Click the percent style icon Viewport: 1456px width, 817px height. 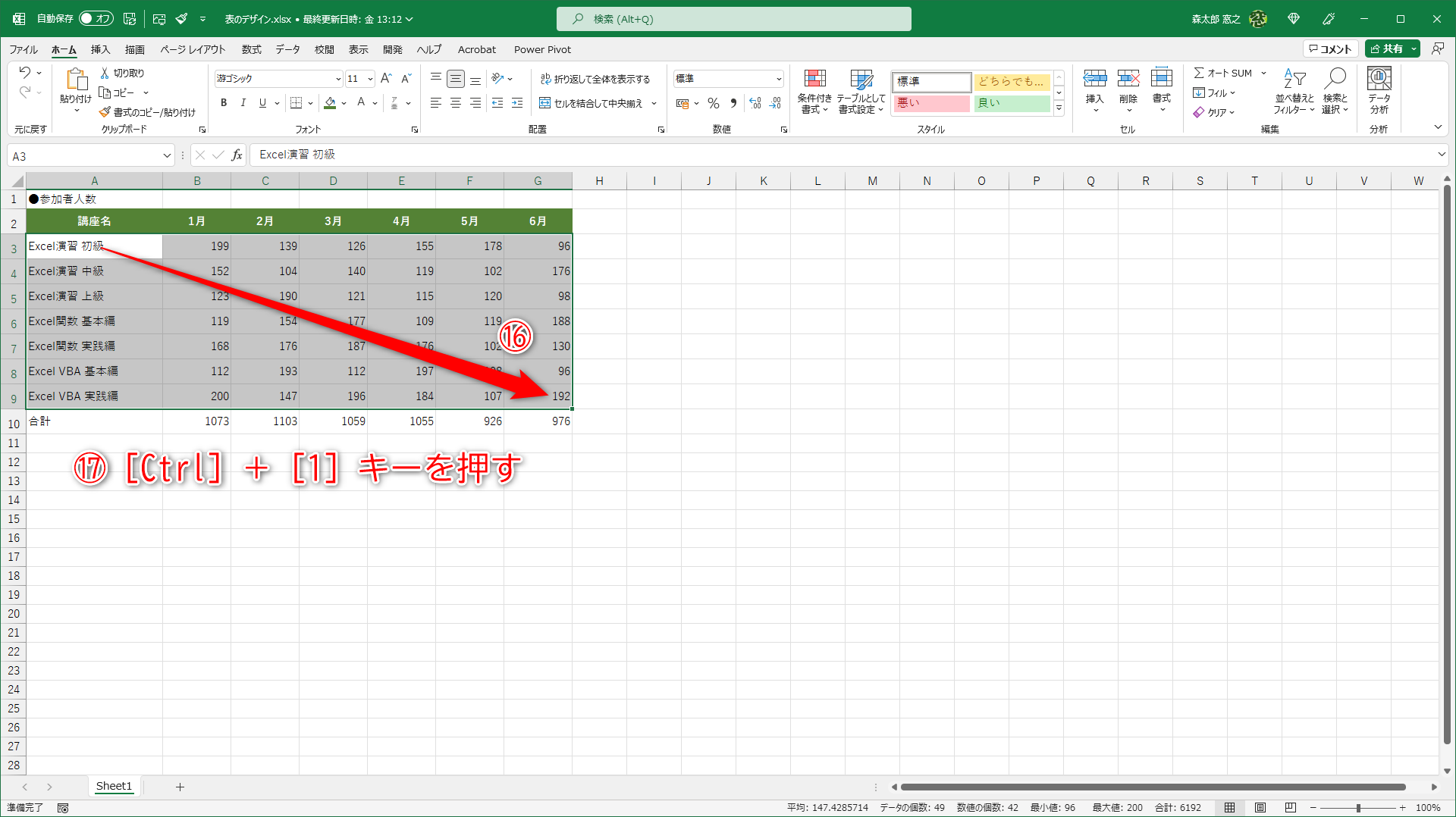click(x=714, y=103)
